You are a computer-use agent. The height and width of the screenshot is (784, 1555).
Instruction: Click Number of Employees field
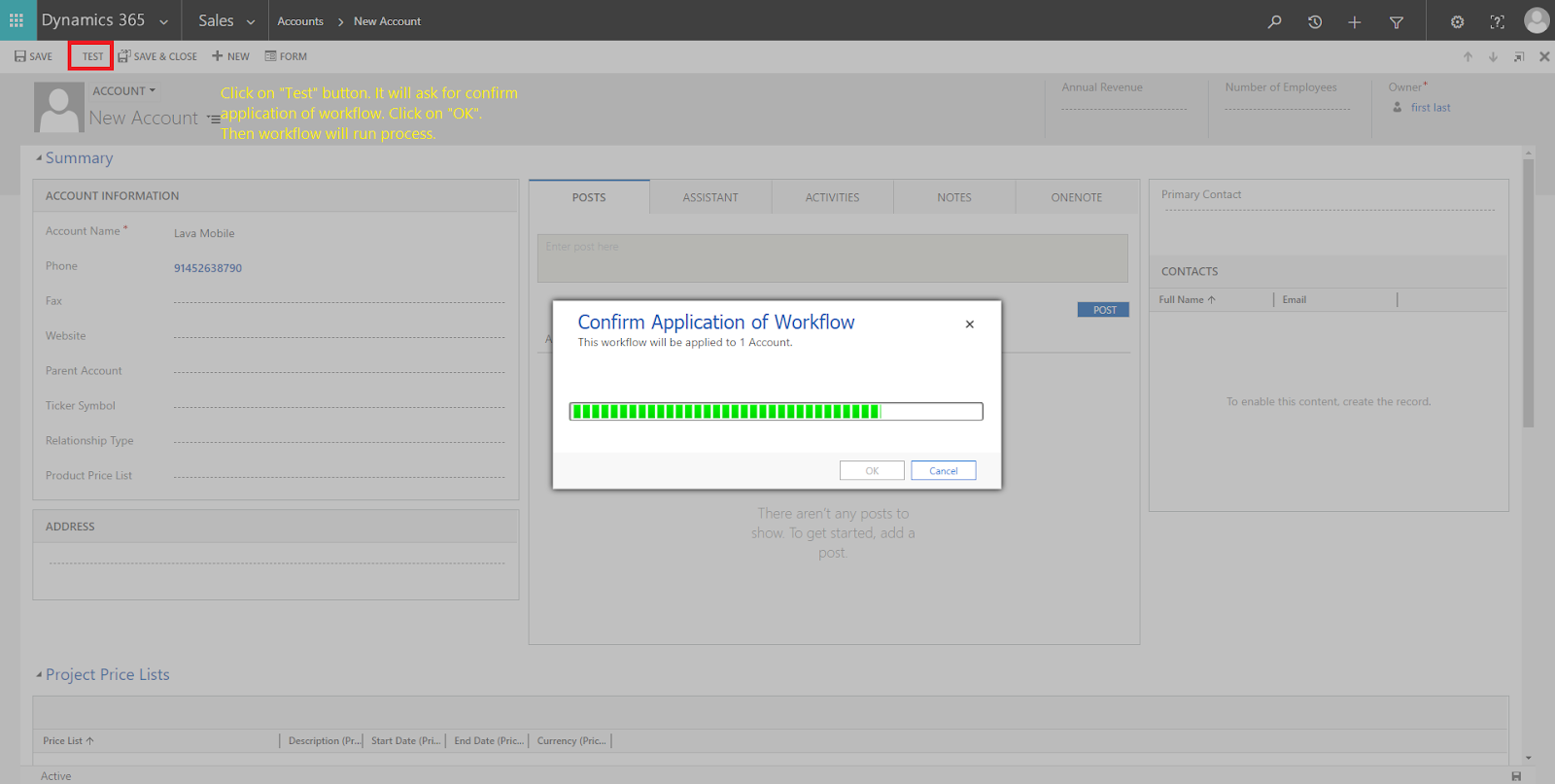[x=1288, y=108]
